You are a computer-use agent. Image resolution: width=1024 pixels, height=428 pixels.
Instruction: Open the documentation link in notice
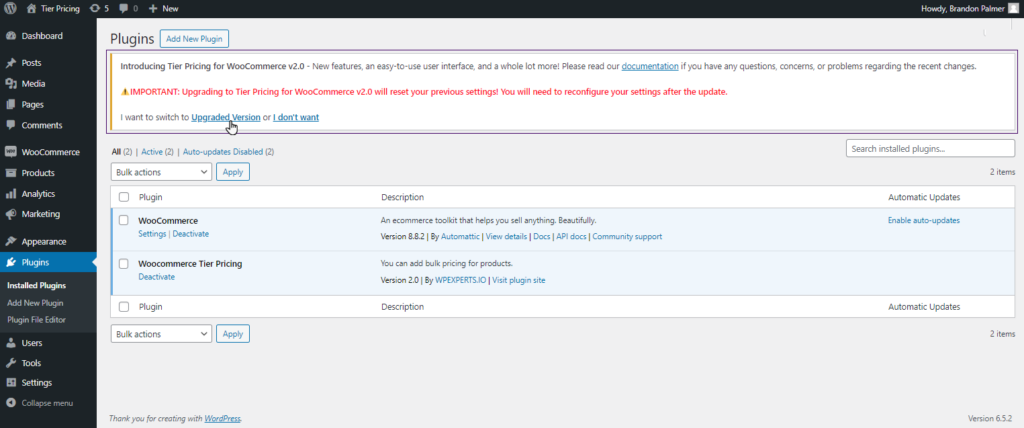coord(650,67)
